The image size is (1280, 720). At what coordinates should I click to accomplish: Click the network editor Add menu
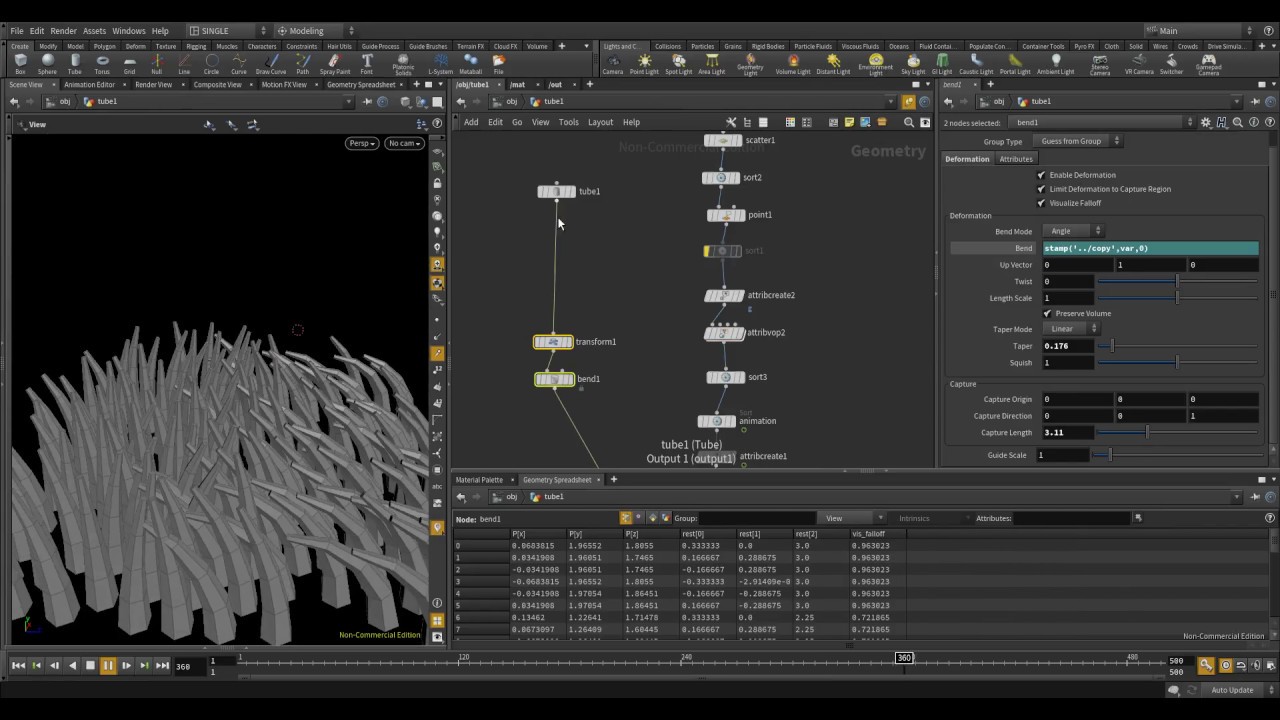click(x=470, y=122)
